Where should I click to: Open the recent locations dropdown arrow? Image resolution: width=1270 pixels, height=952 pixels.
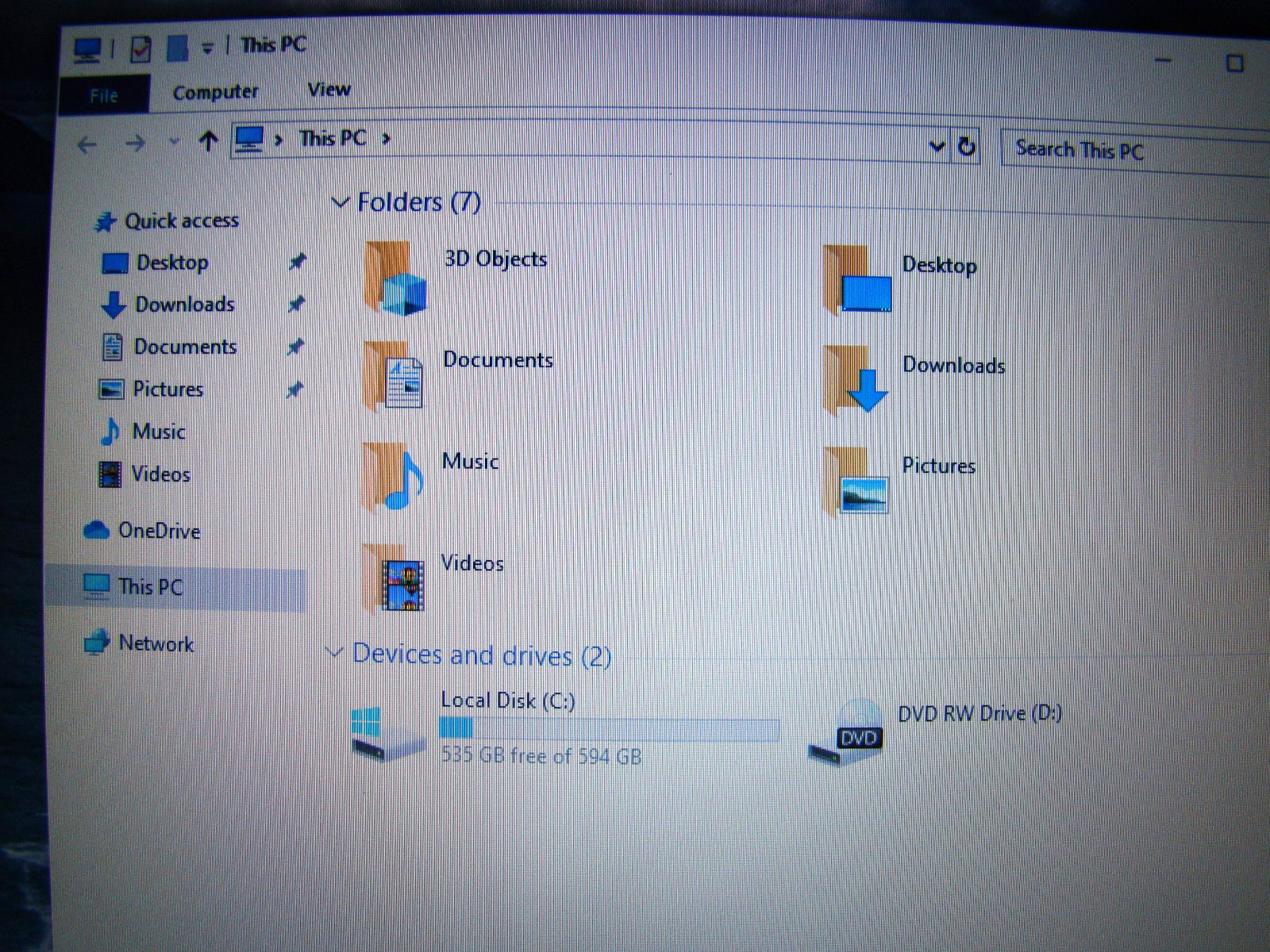coord(174,143)
